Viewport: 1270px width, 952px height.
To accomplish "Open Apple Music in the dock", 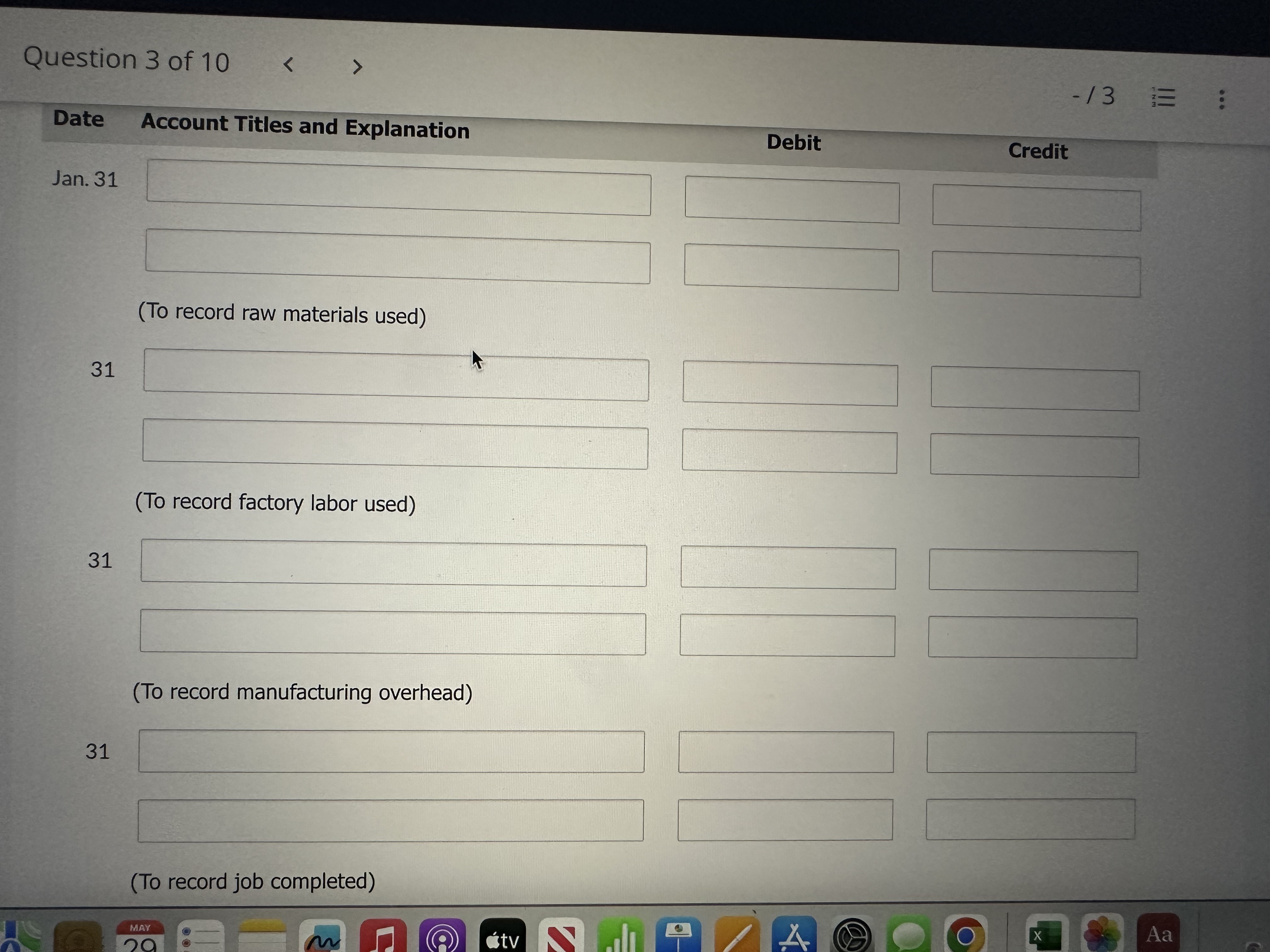I will [x=383, y=935].
